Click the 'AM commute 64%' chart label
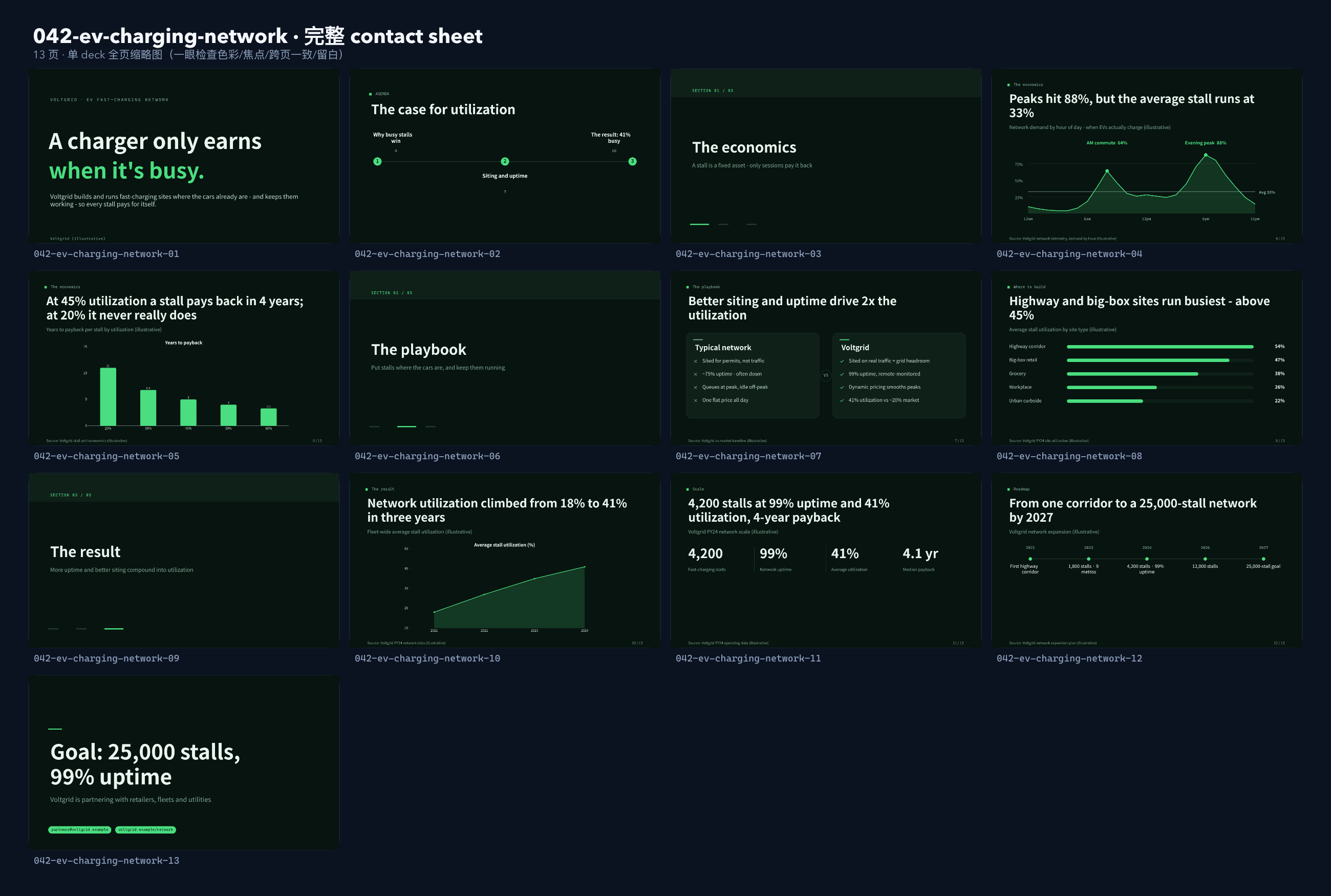The image size is (1331, 896). click(1106, 143)
